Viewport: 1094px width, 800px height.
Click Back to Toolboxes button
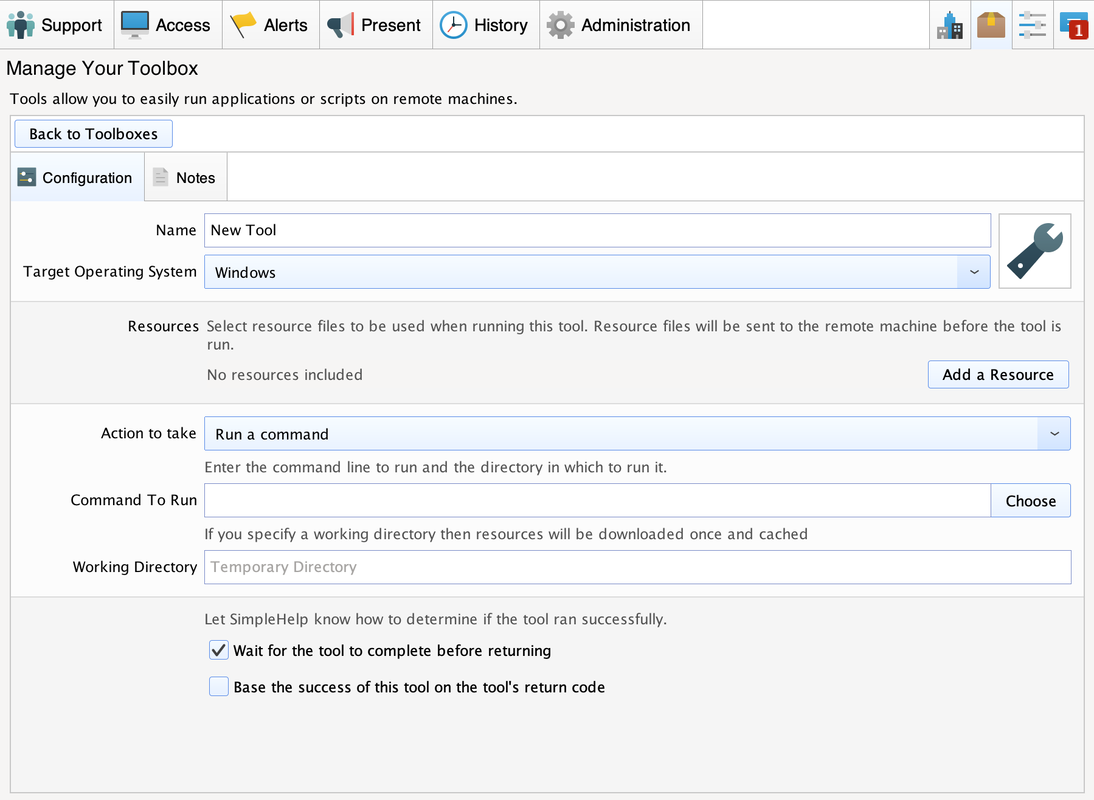click(93, 134)
